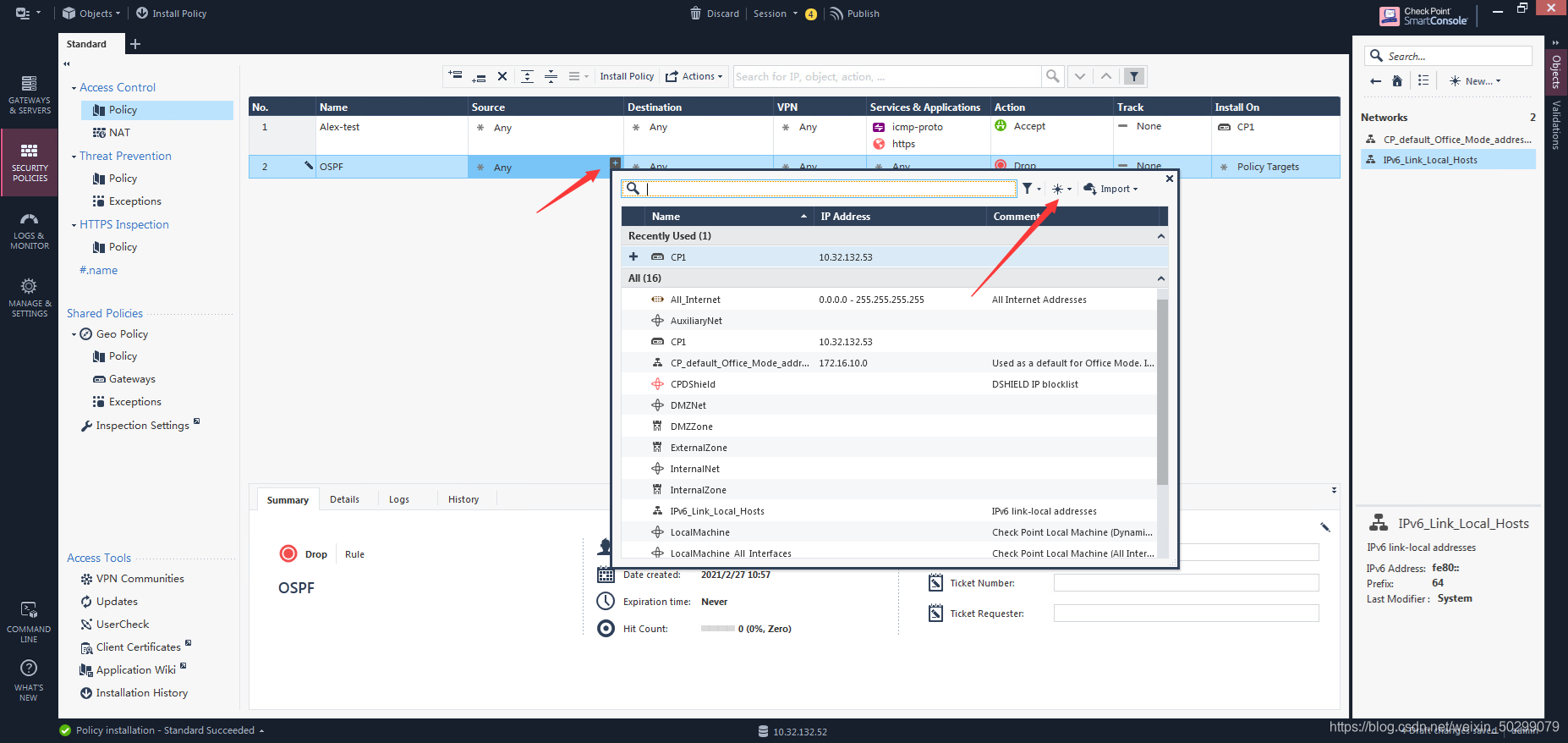Click the Publish button

pyautogui.click(x=854, y=14)
